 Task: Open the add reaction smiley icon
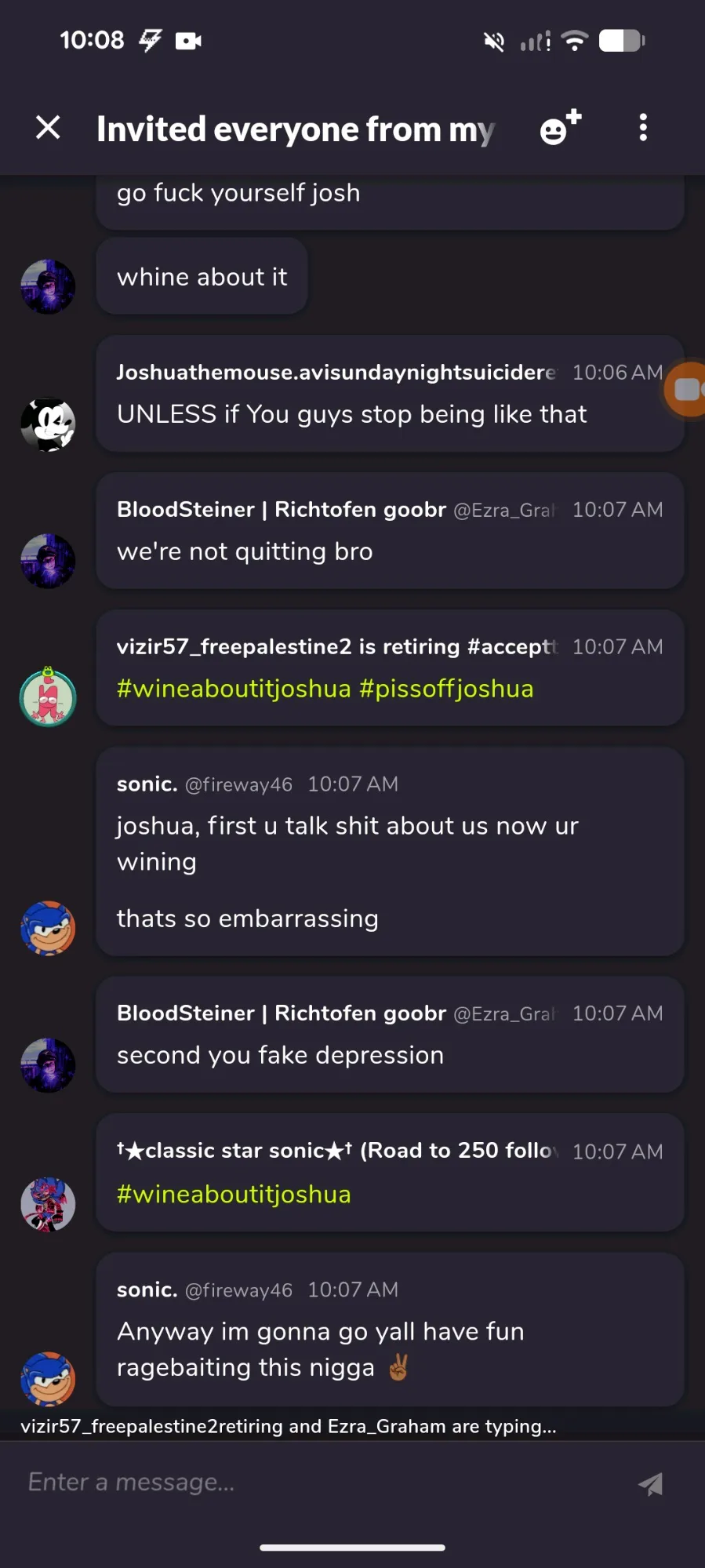(560, 127)
